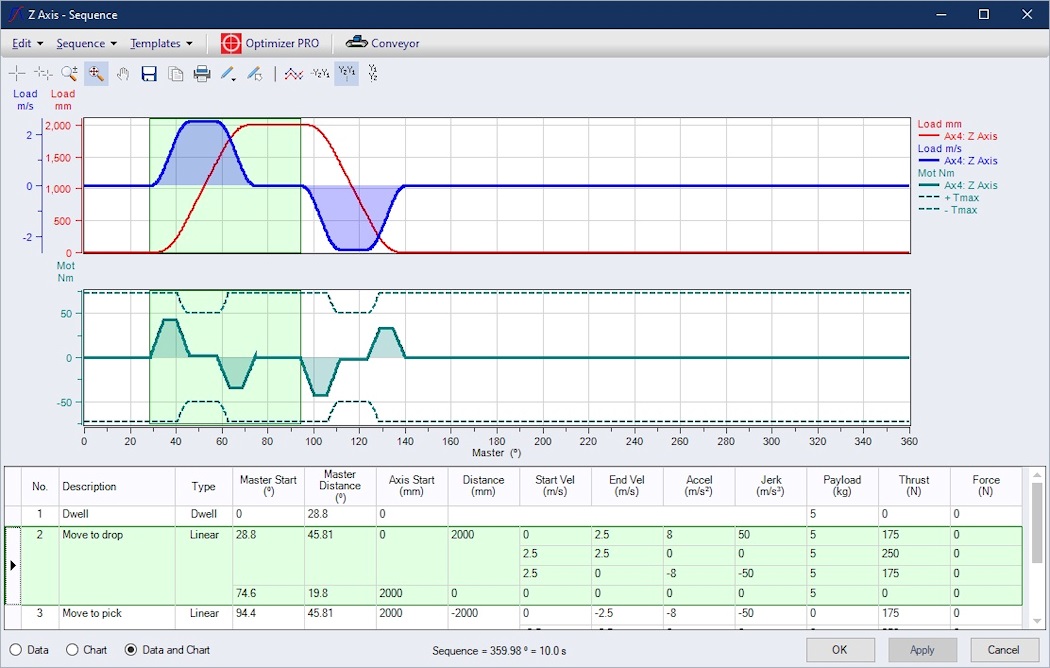
Task: Select the Data and Chart radio button
Action: (131, 650)
